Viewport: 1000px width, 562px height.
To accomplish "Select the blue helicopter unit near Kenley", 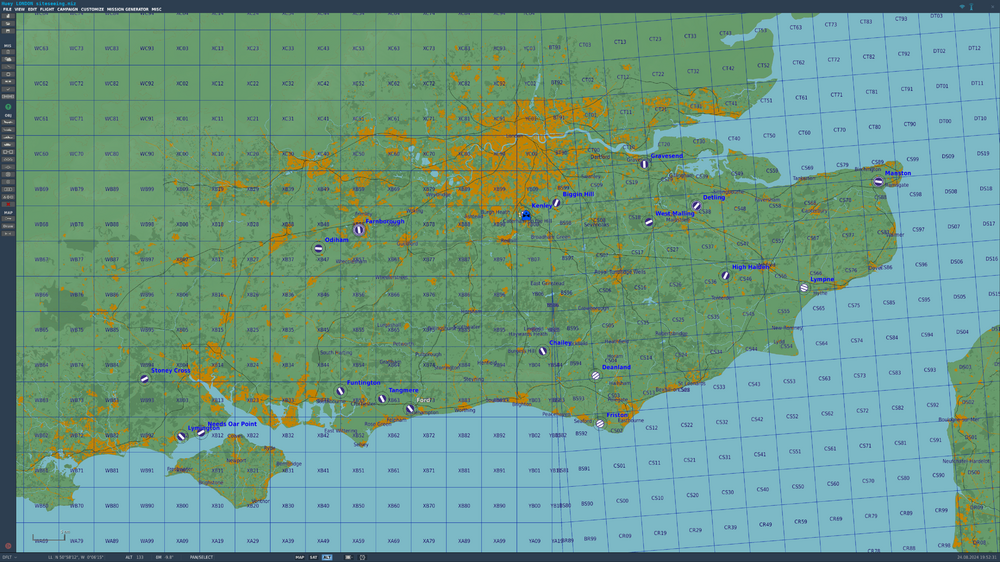I will (526, 216).
